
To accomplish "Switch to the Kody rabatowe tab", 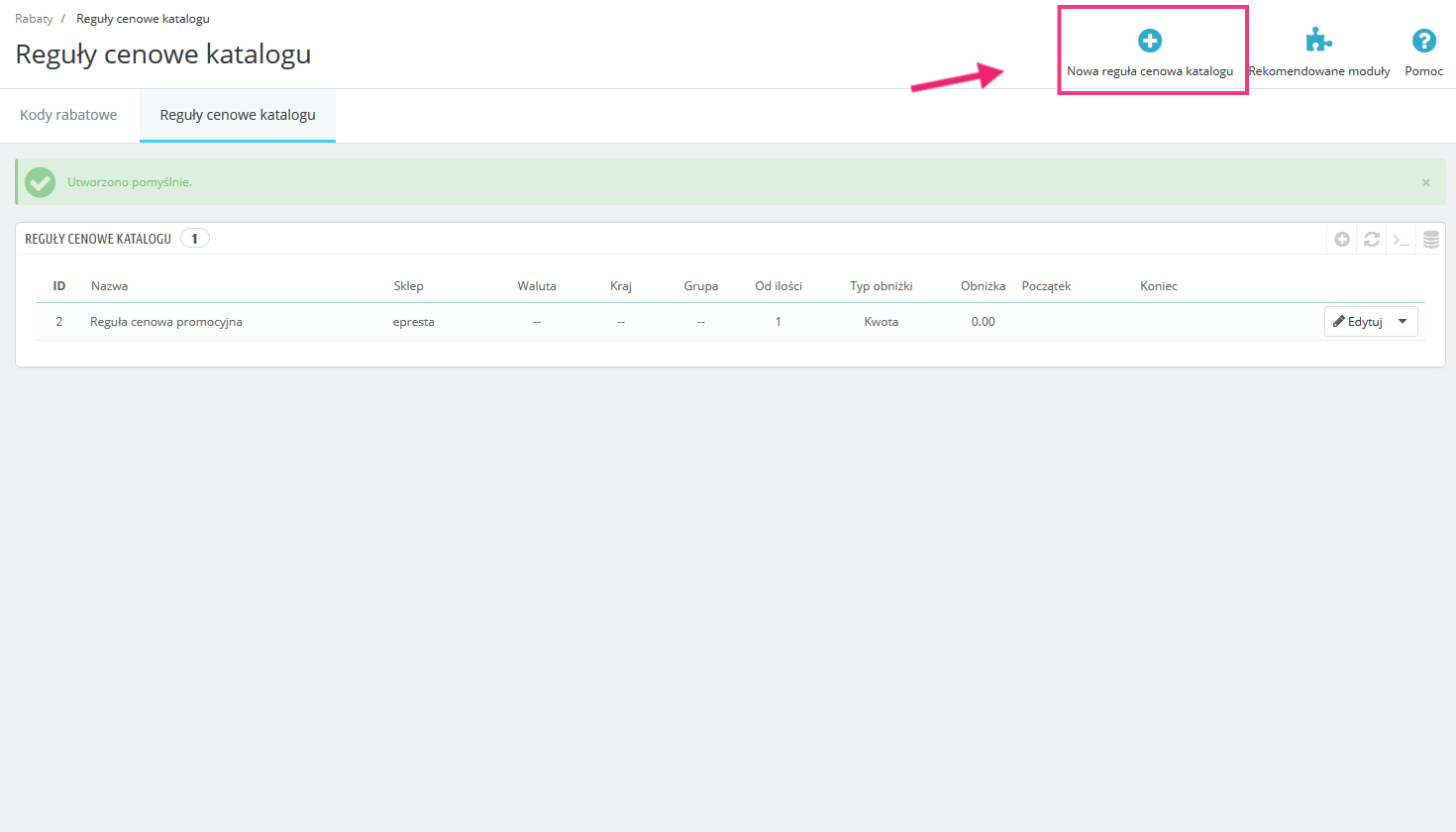I will point(68,115).
